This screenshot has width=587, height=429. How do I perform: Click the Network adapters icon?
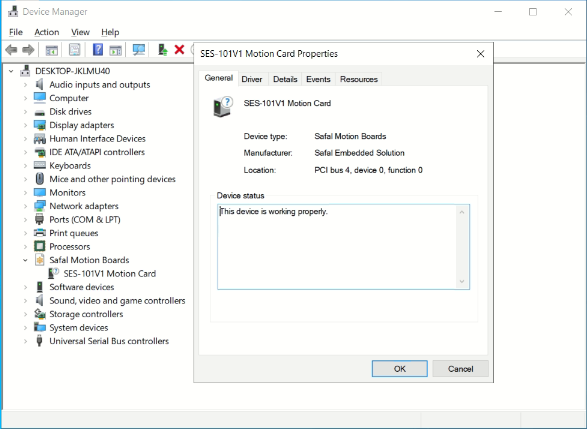40,206
